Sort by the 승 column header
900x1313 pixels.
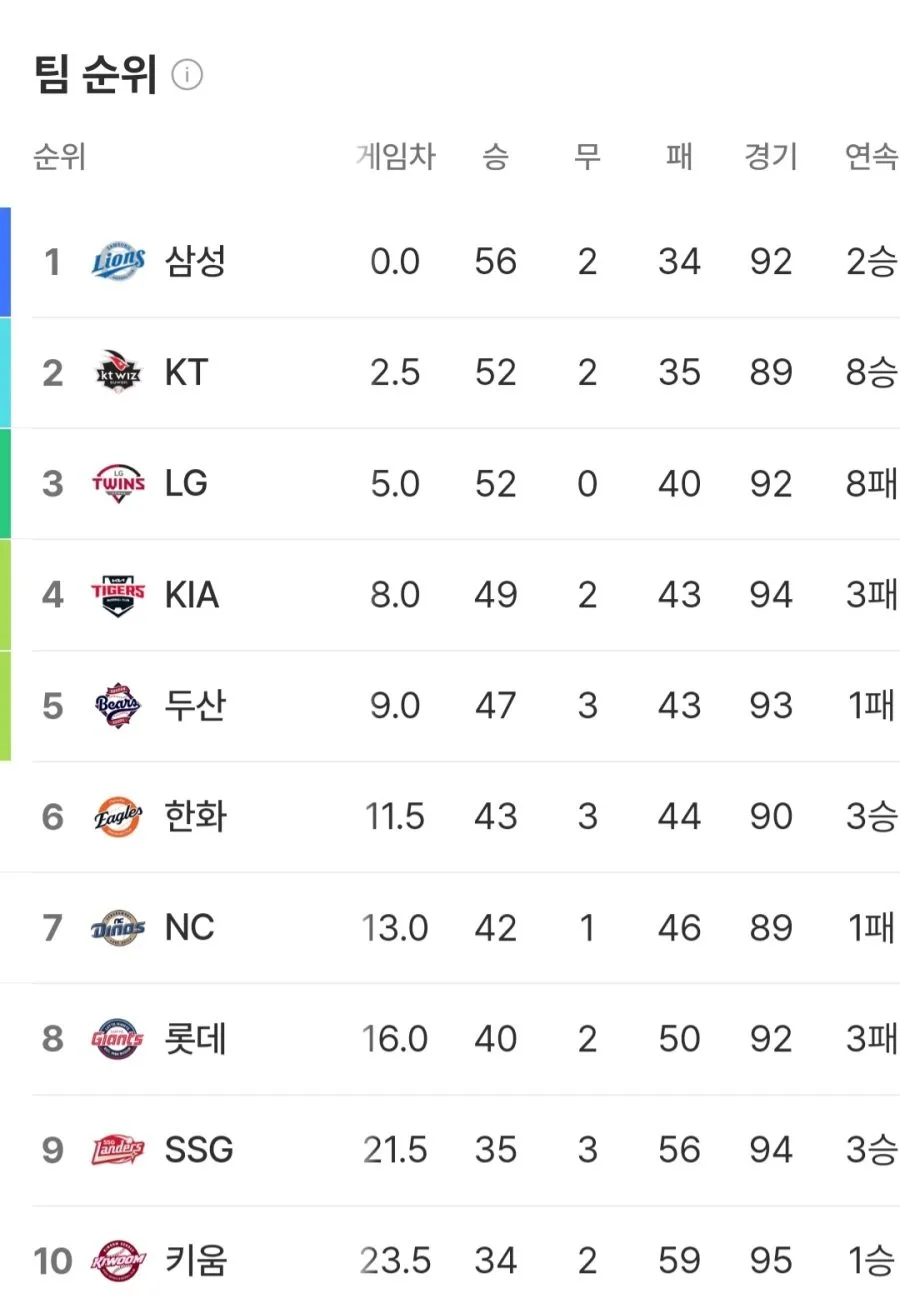click(496, 157)
